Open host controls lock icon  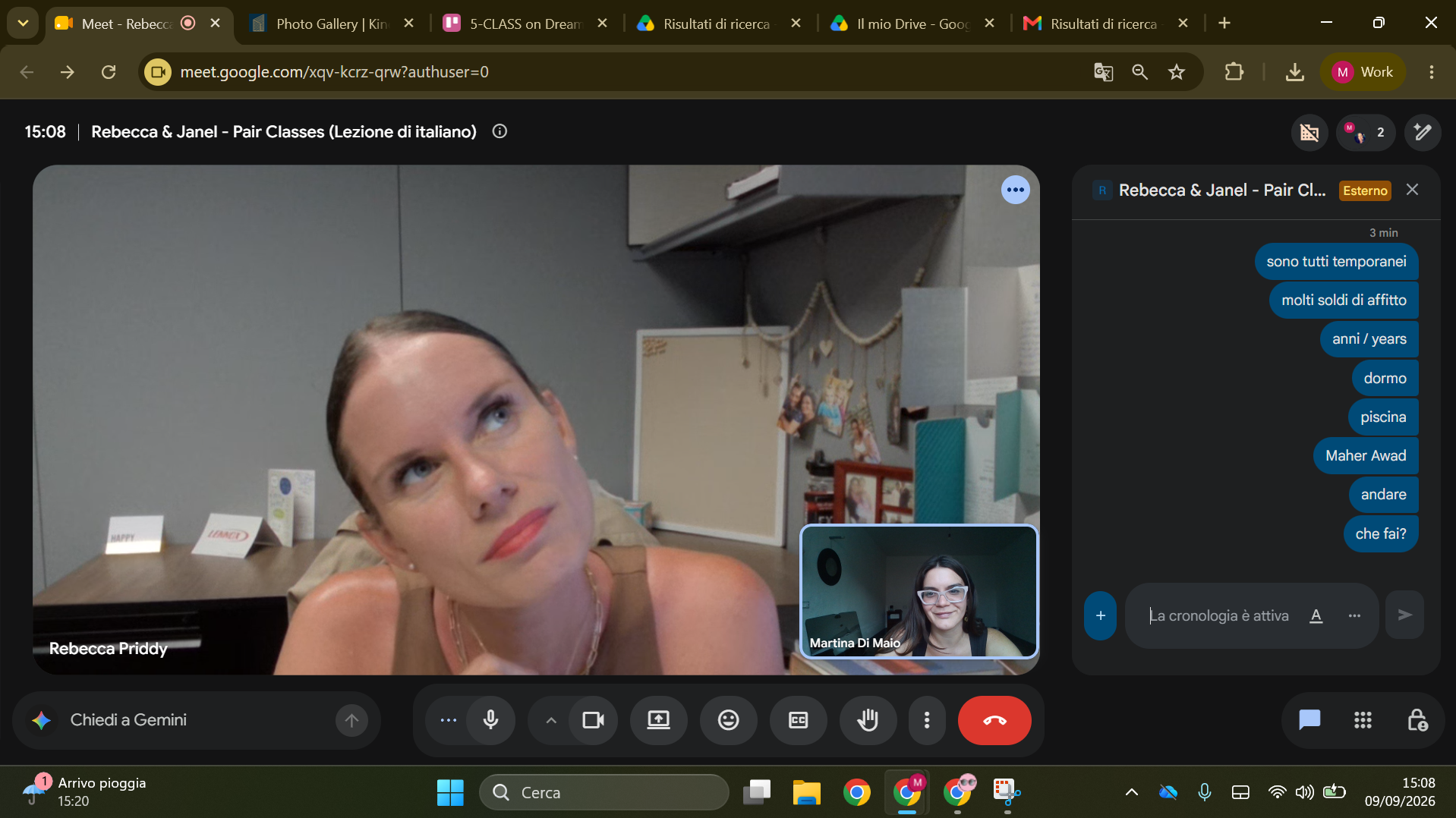[1417, 720]
